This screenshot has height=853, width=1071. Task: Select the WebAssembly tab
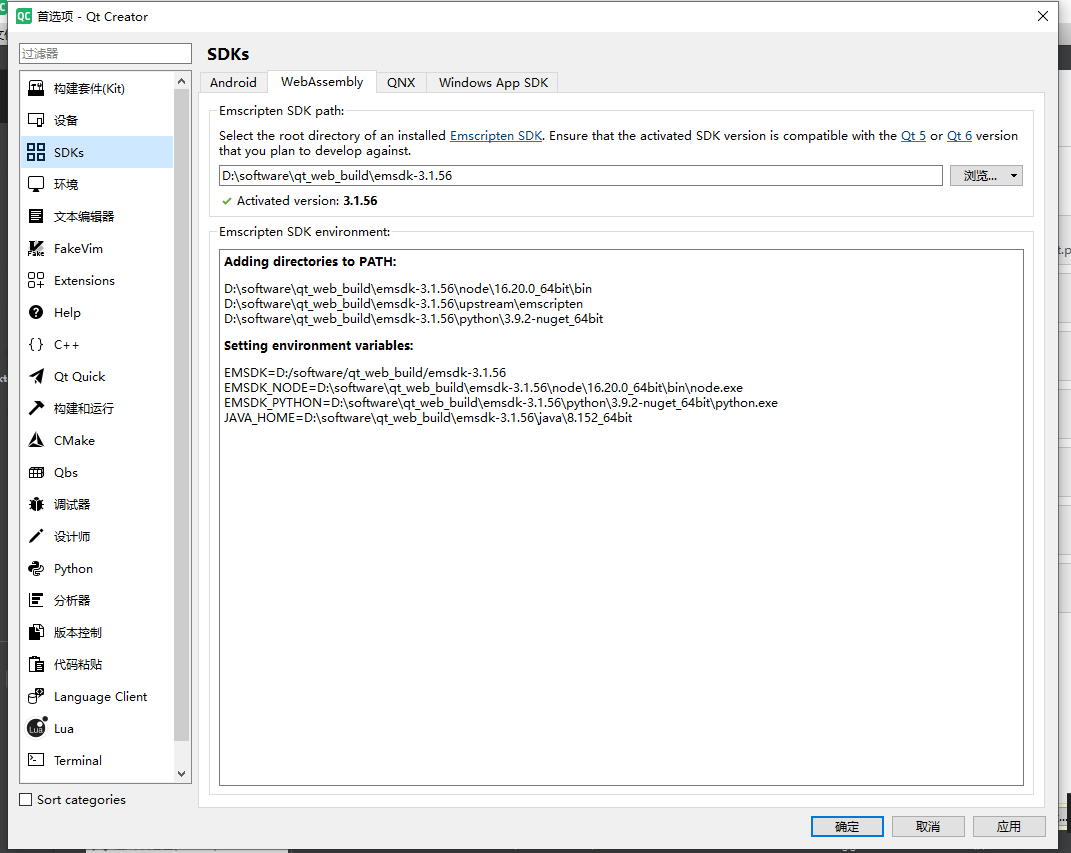(x=322, y=82)
